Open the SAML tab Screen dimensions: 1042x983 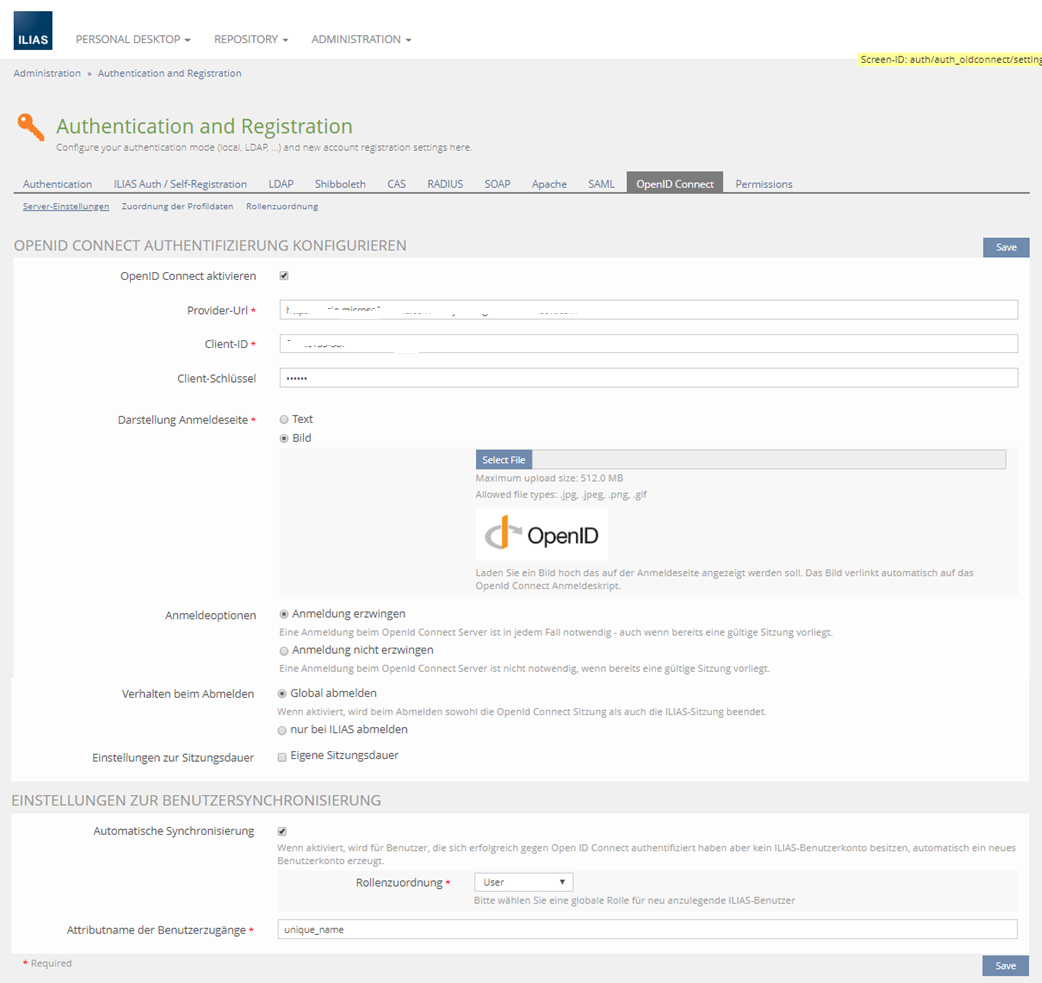tap(601, 184)
